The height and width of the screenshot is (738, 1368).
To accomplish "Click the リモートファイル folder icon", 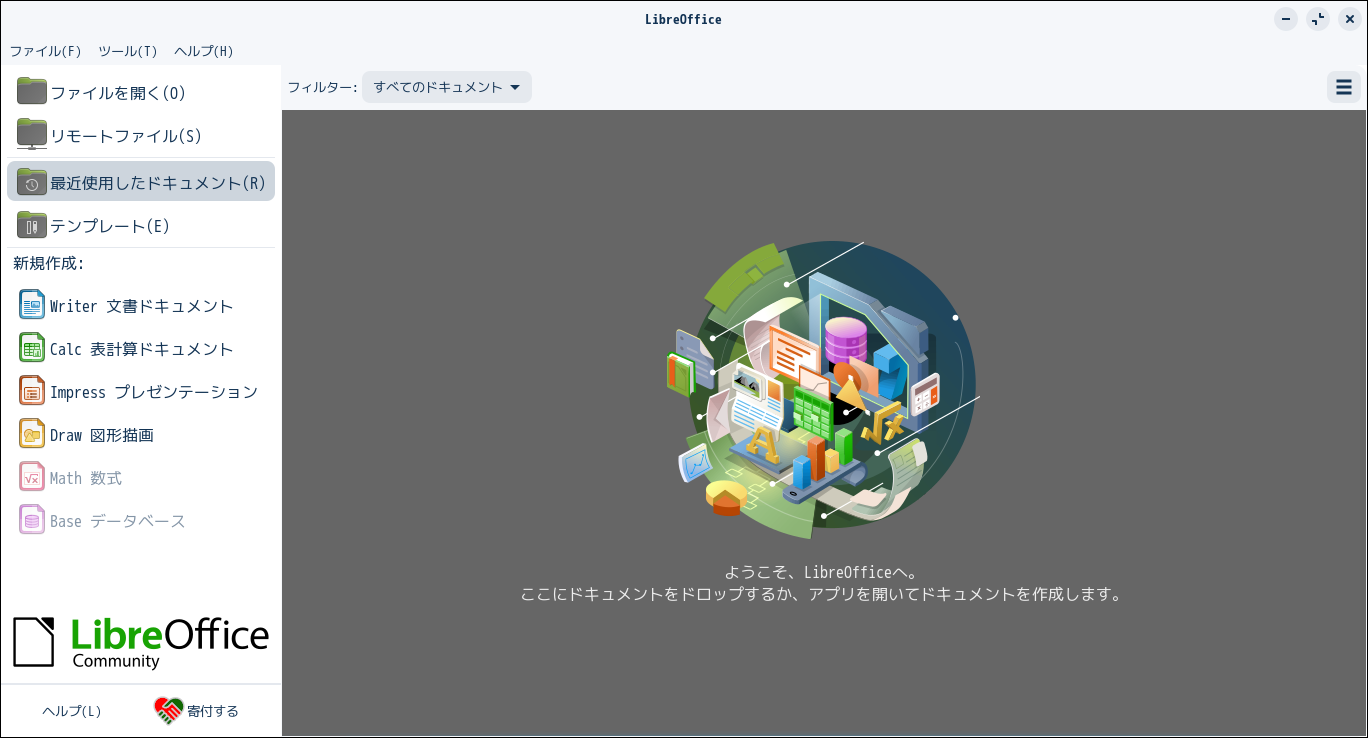I will [x=32, y=135].
